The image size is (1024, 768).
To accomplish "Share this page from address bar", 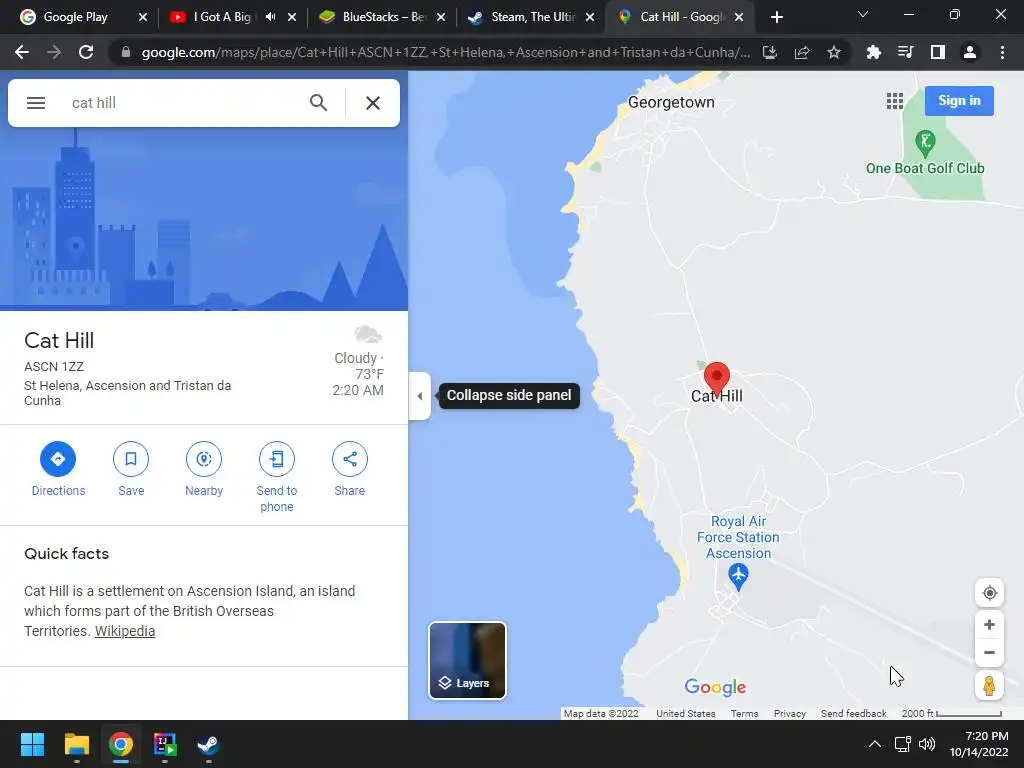I will point(802,52).
